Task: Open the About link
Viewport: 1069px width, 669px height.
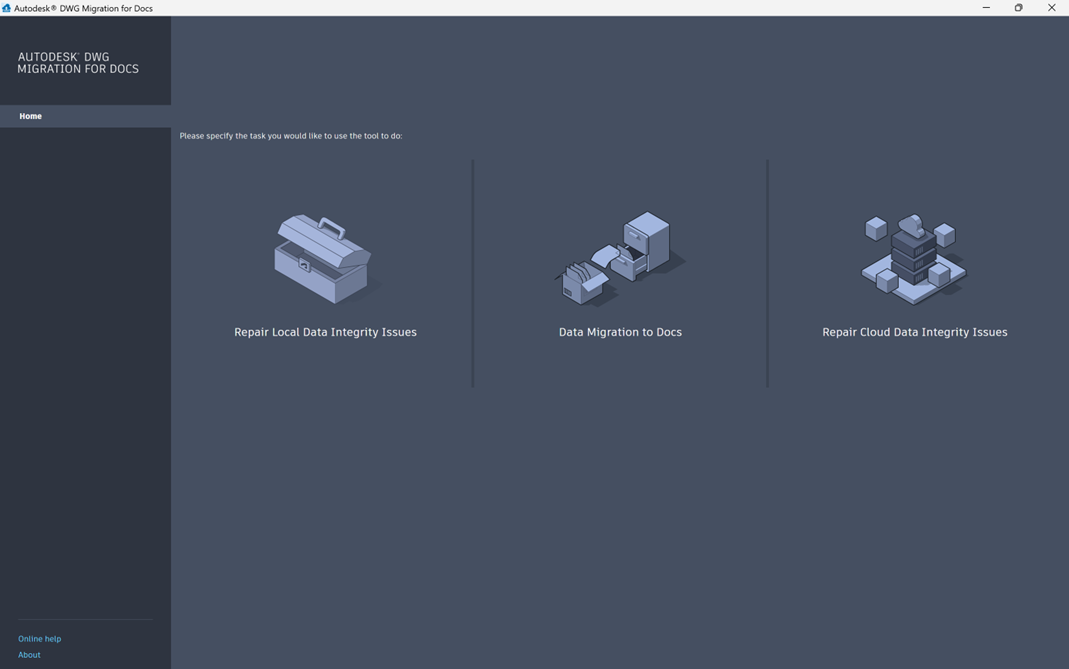Action: [29, 655]
